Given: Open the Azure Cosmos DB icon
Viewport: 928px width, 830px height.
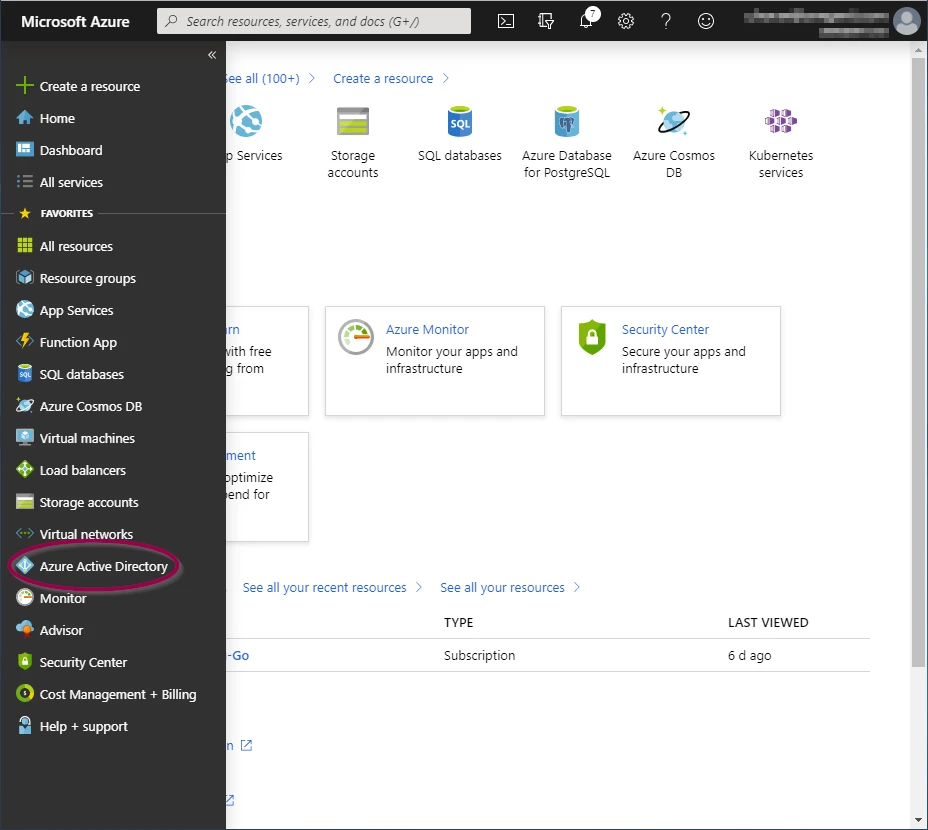Looking at the screenshot, I should (673, 122).
